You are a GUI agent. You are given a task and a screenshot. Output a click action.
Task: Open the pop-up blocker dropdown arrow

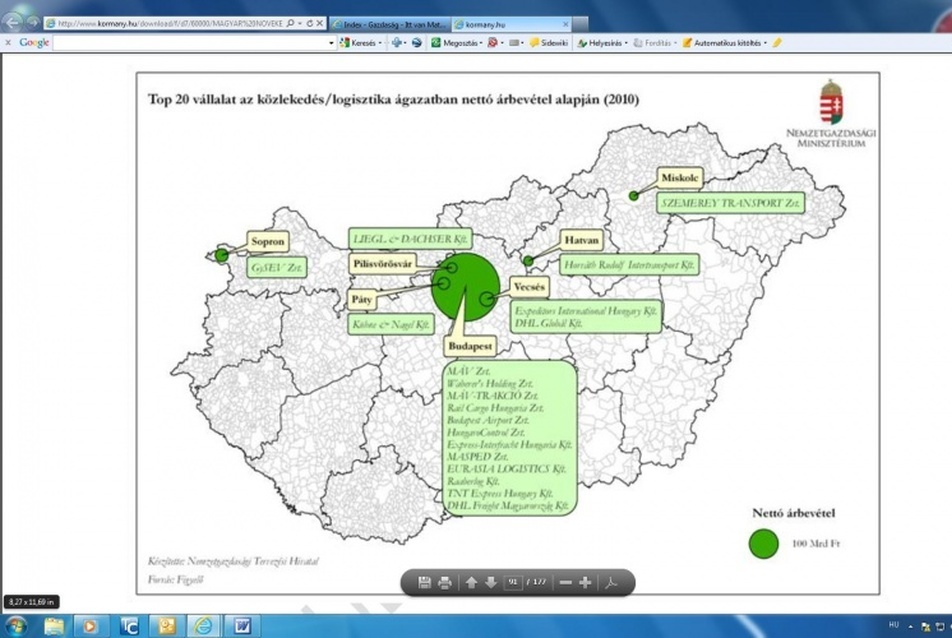pyautogui.click(x=502, y=43)
